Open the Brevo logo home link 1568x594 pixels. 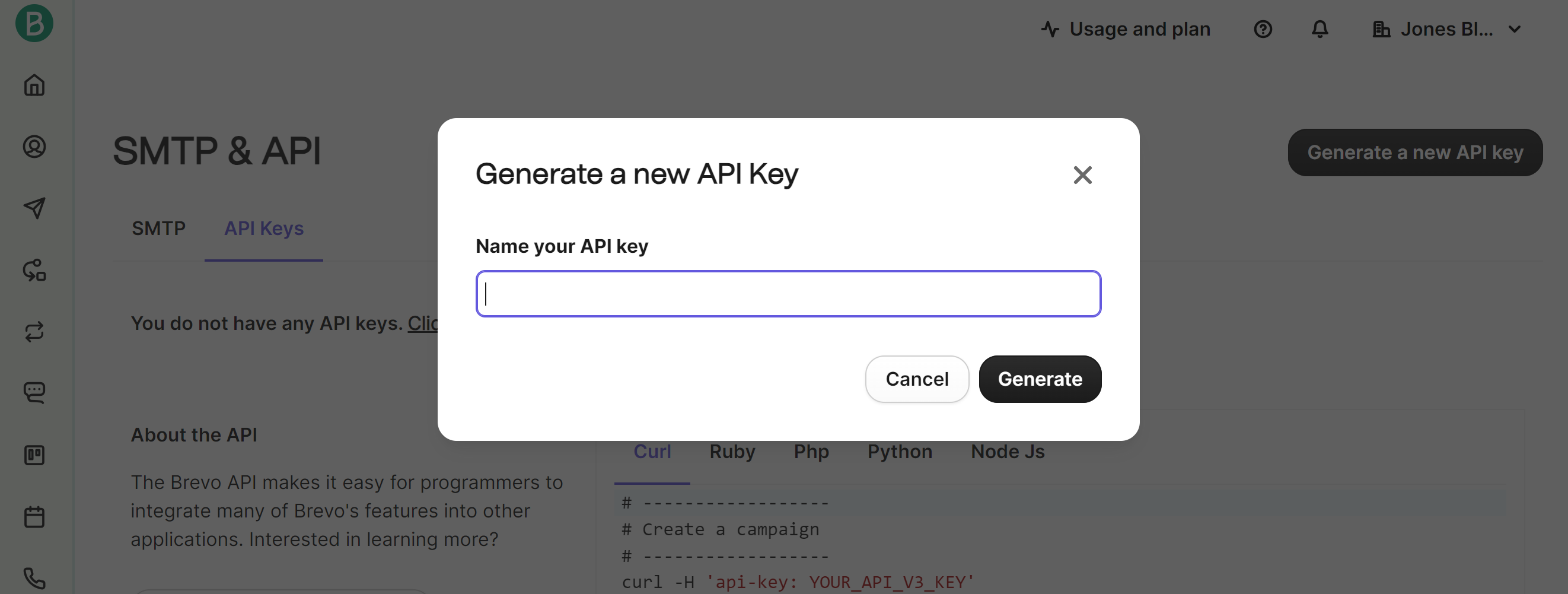(x=34, y=23)
